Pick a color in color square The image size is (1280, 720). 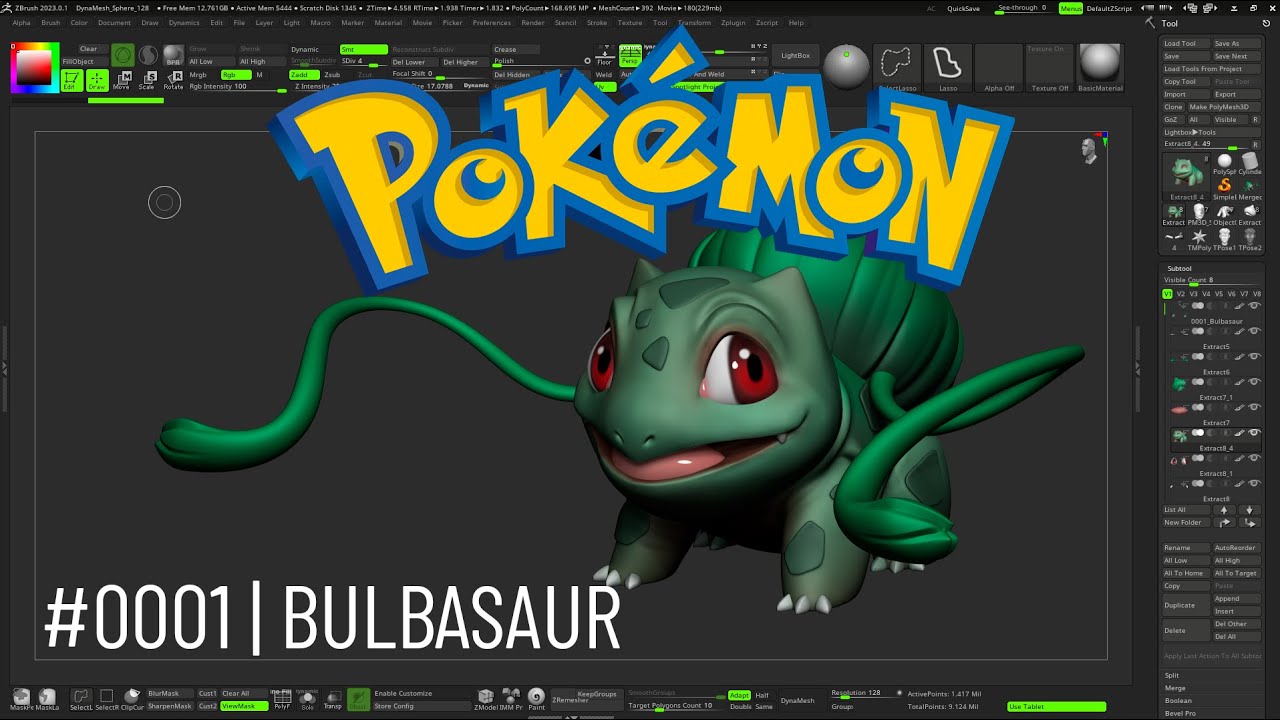(x=35, y=67)
